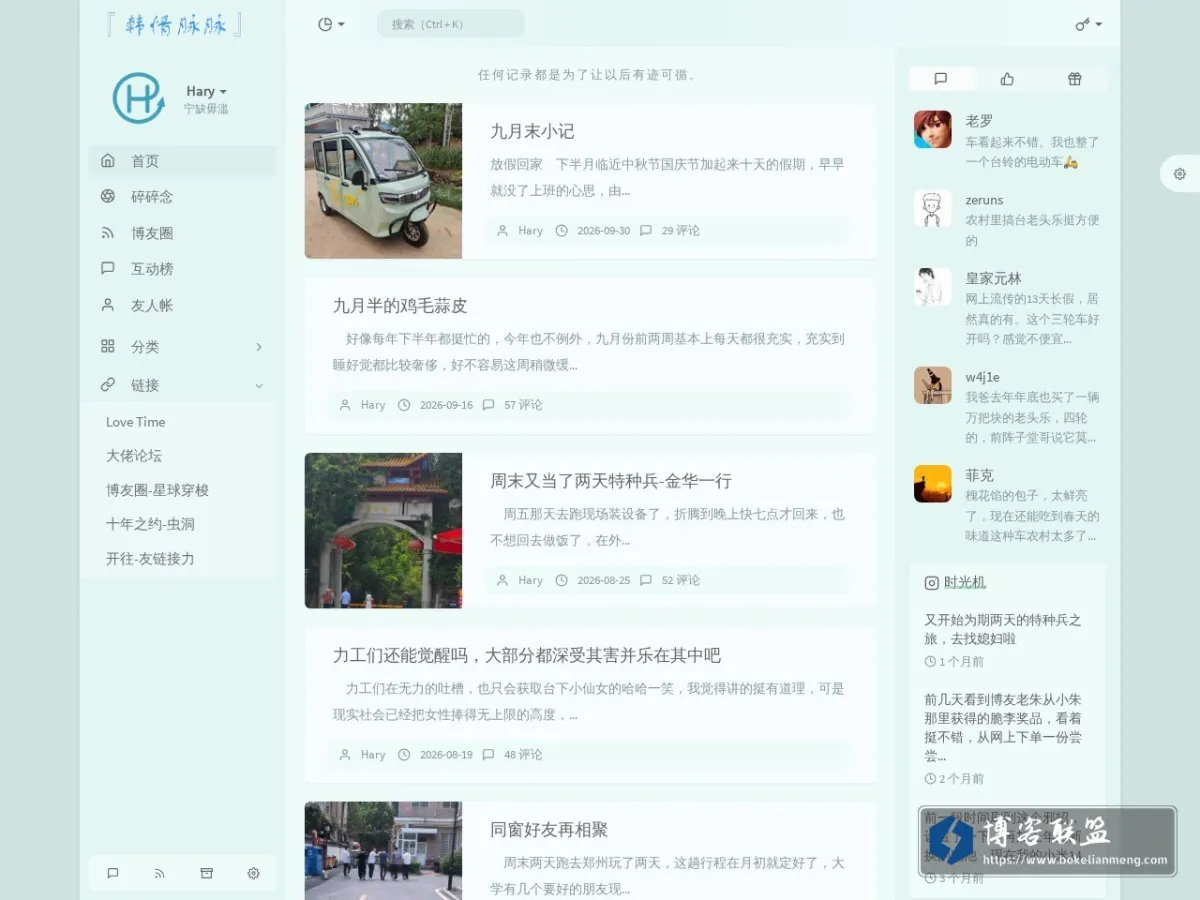
Task: Switch to the gift tab in right panel
Action: pos(1074,79)
